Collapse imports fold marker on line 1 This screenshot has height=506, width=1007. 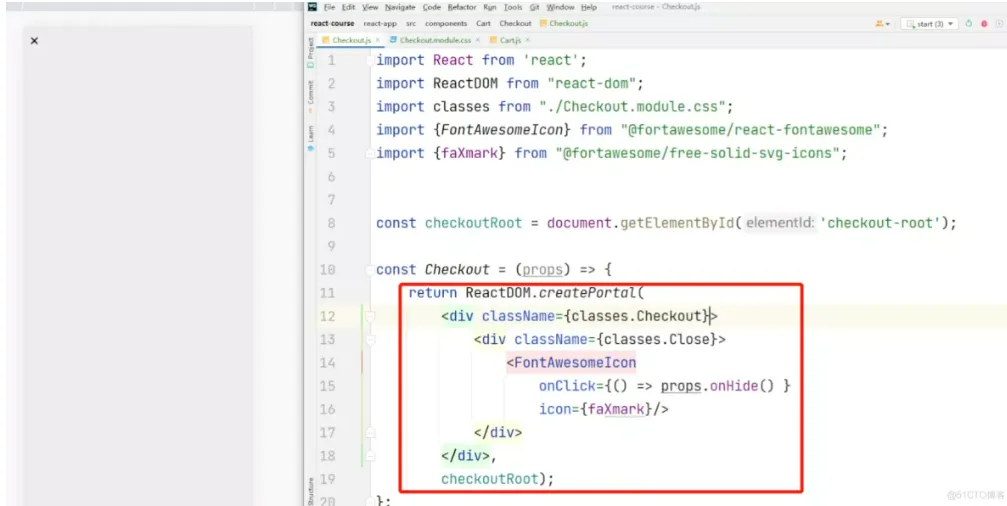pyautogui.click(x=371, y=60)
